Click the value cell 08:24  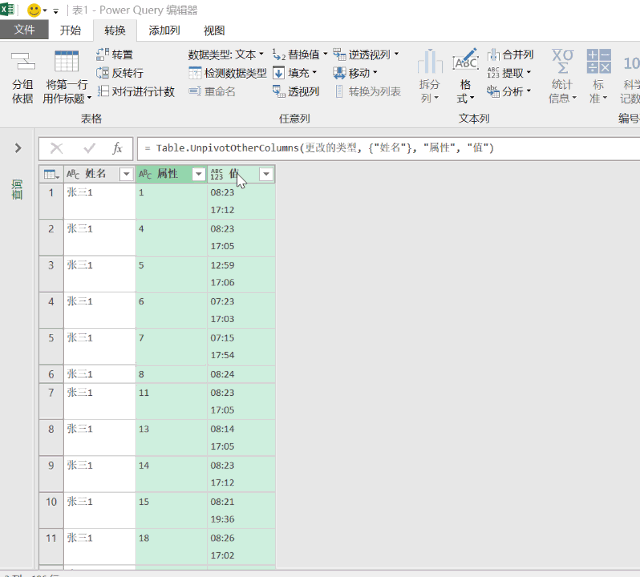241,374
